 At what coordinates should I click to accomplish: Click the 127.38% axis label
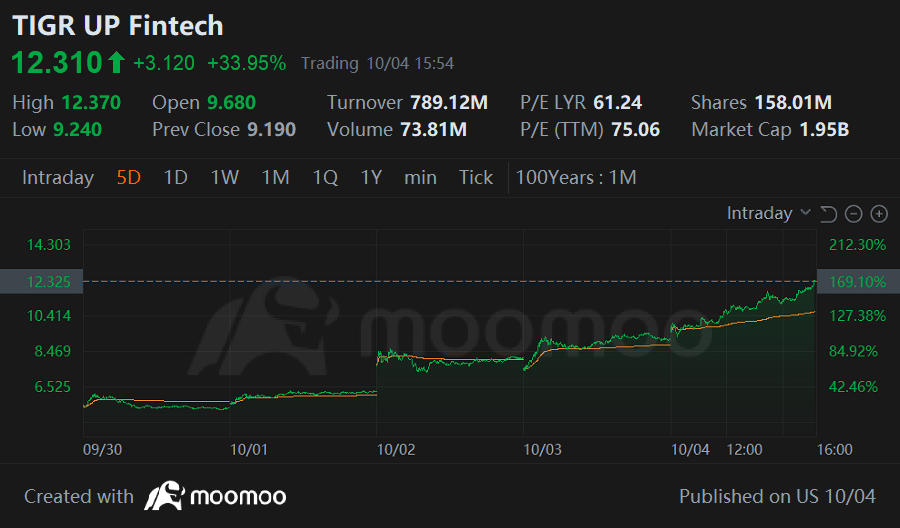(x=858, y=316)
